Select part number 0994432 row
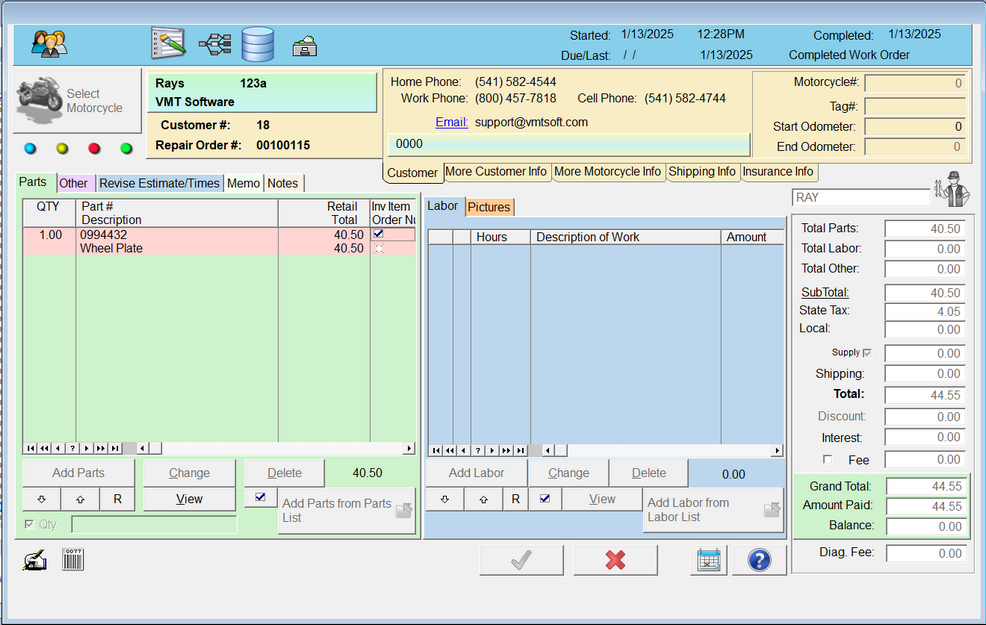 [219, 241]
